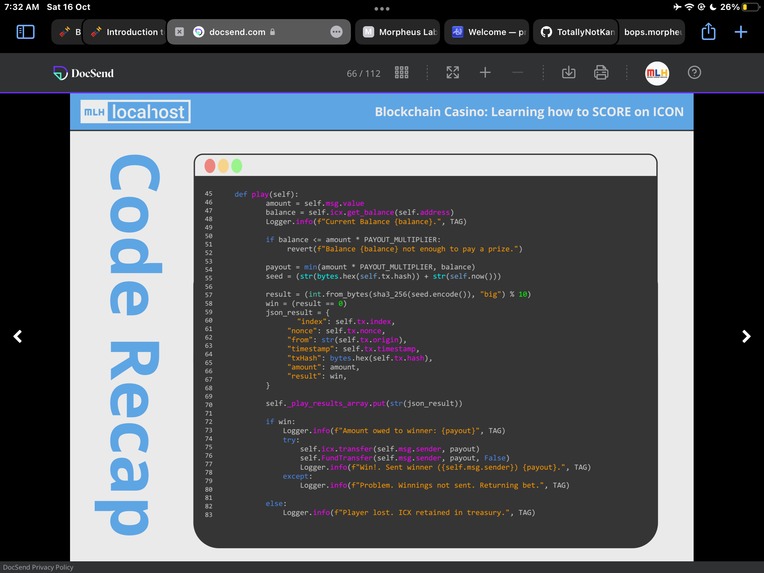
Task: Open the share sheet icon
Action: click(708, 32)
